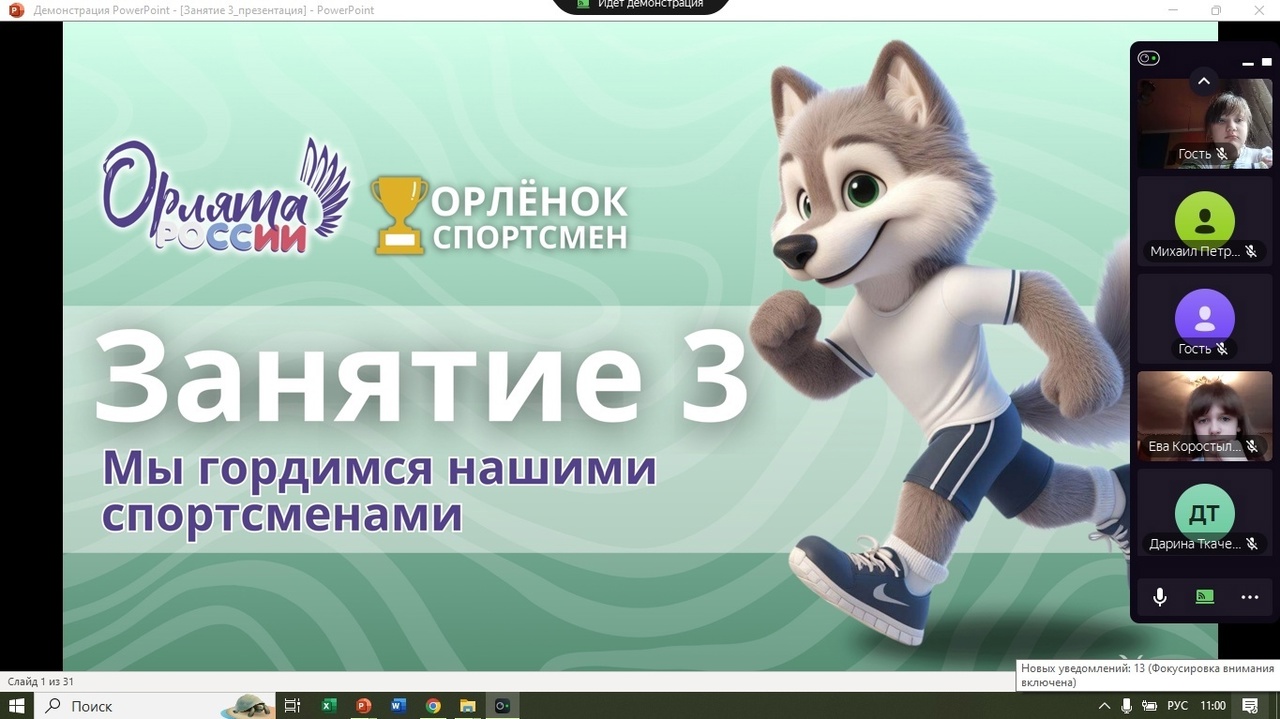The width and height of the screenshot is (1280, 719).
Task: Open the clock showing 11:00
Action: click(x=1212, y=705)
